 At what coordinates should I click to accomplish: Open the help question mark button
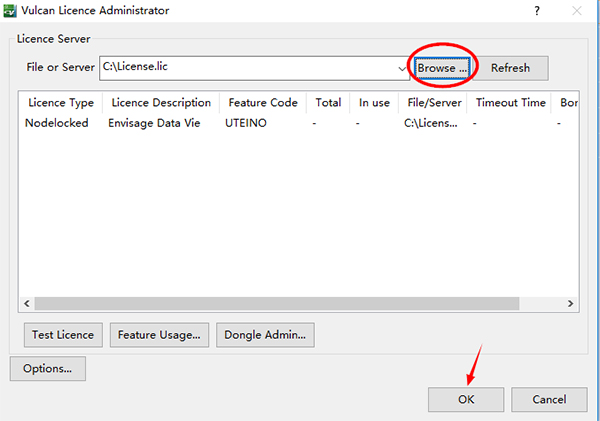537,11
